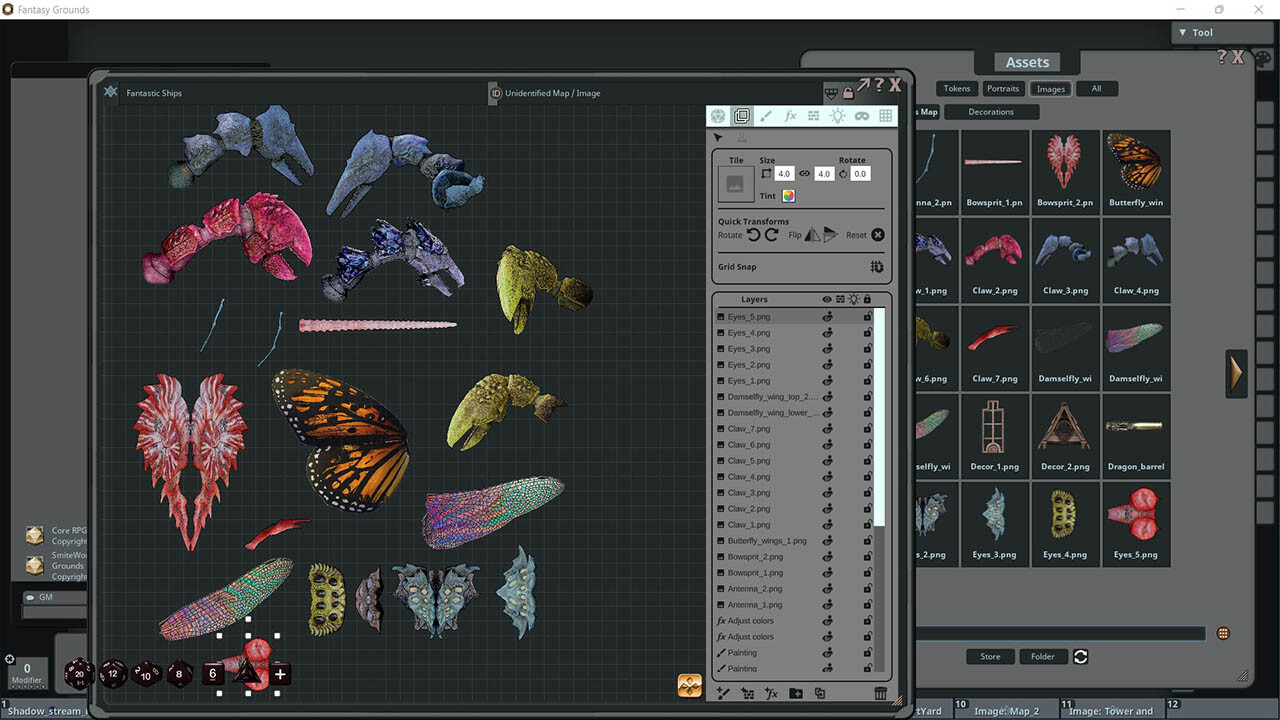Open the lighting tool with lightbulb icon

pos(837,116)
